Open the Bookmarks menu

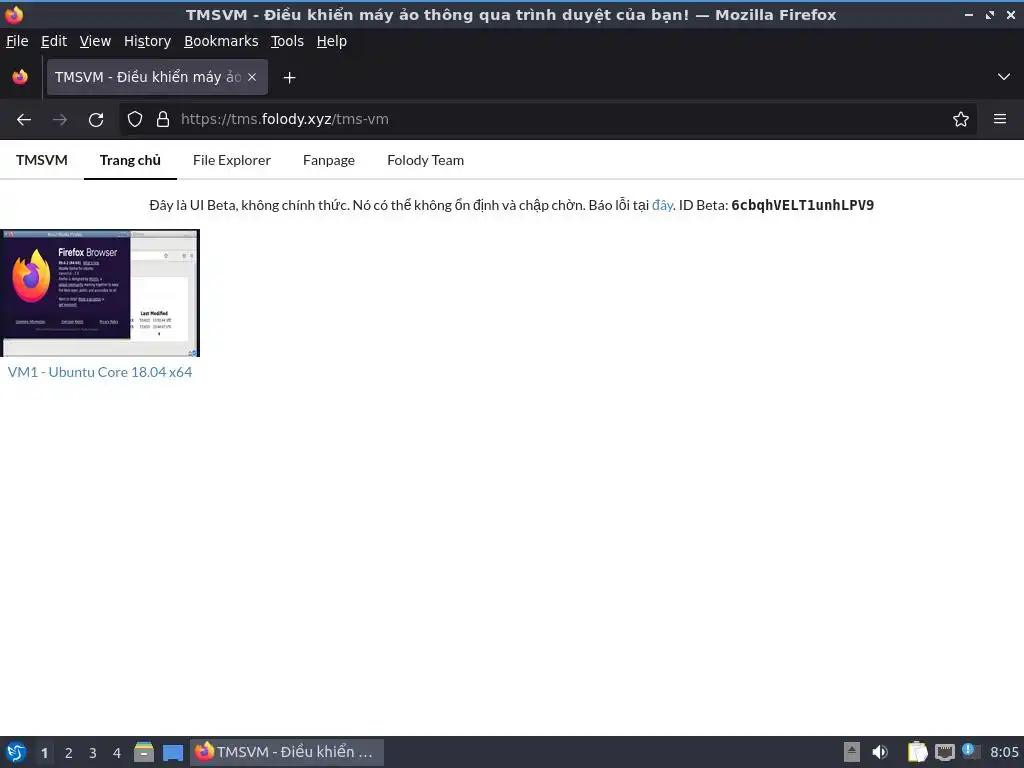pyautogui.click(x=221, y=41)
